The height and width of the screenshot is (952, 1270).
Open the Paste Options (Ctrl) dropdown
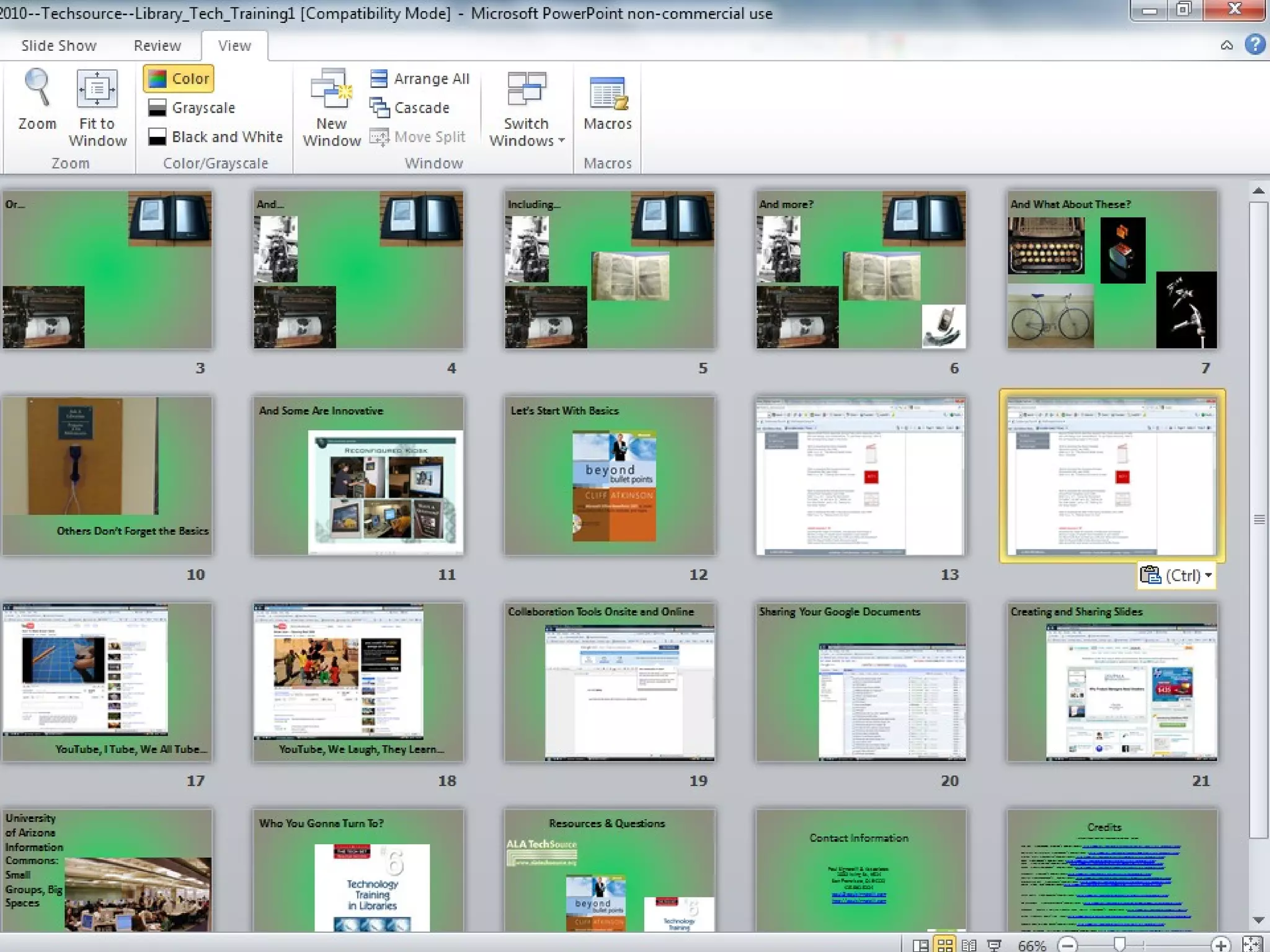[x=1176, y=576]
